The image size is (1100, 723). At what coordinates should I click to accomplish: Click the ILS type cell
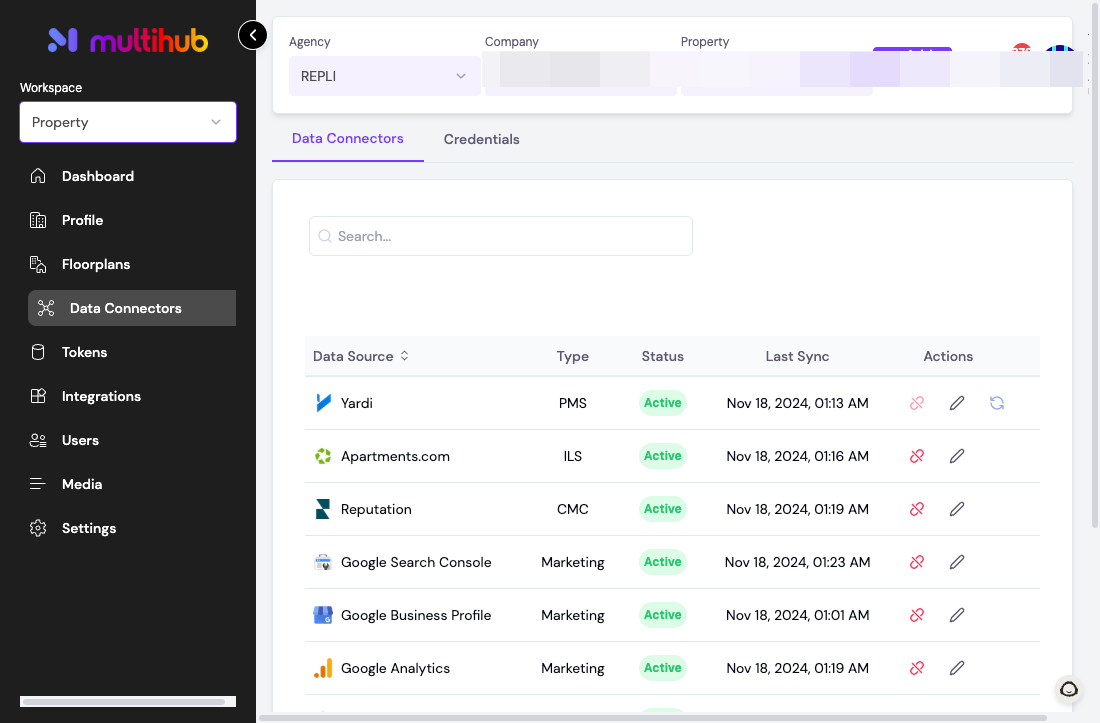572,457
